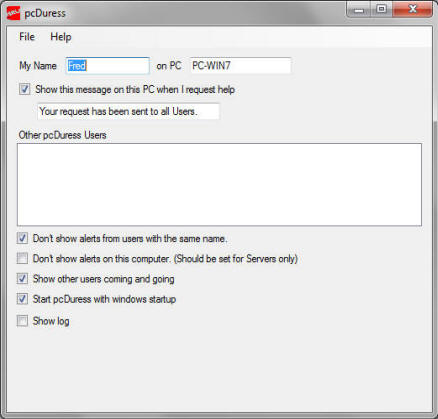Image resolution: width=438 pixels, height=419 pixels.
Task: Minimize the pcDuress window
Action: point(359,9)
